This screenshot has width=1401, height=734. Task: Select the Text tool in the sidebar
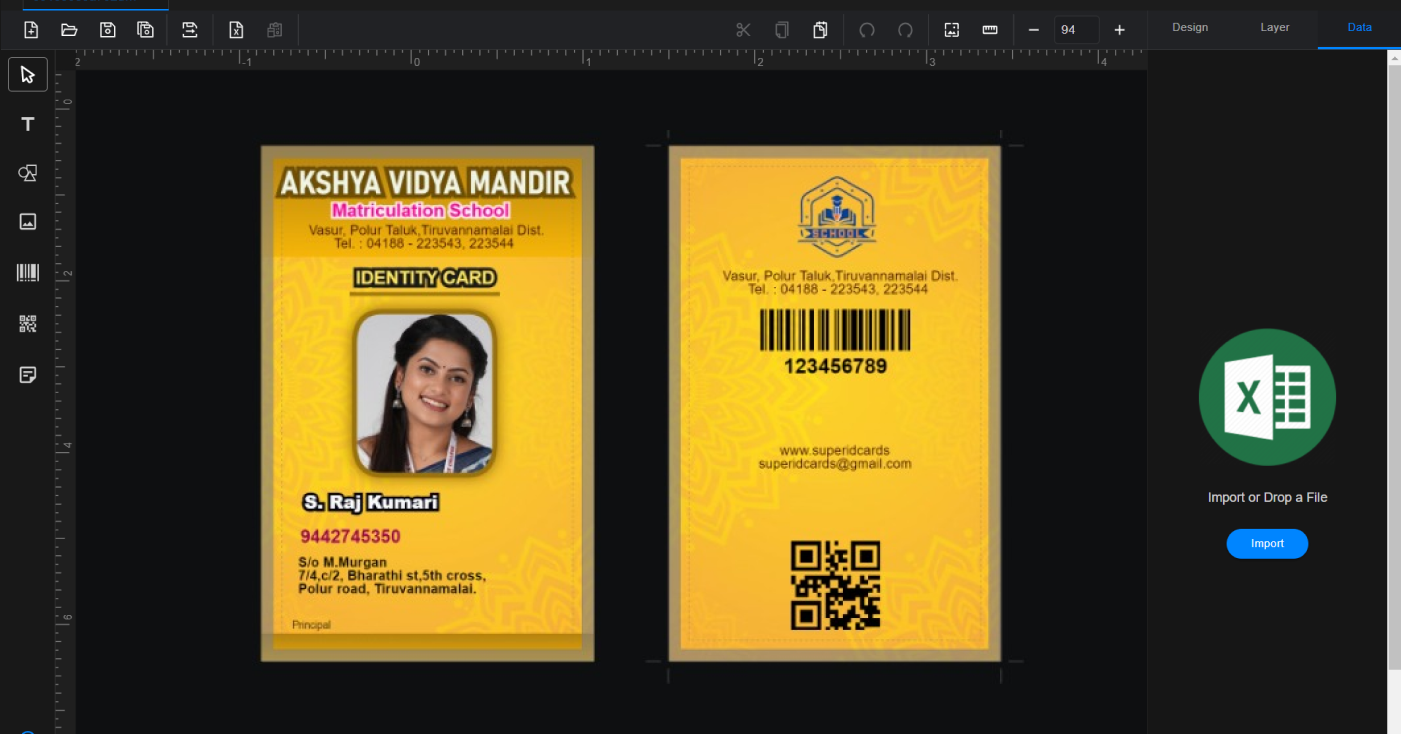coord(28,124)
